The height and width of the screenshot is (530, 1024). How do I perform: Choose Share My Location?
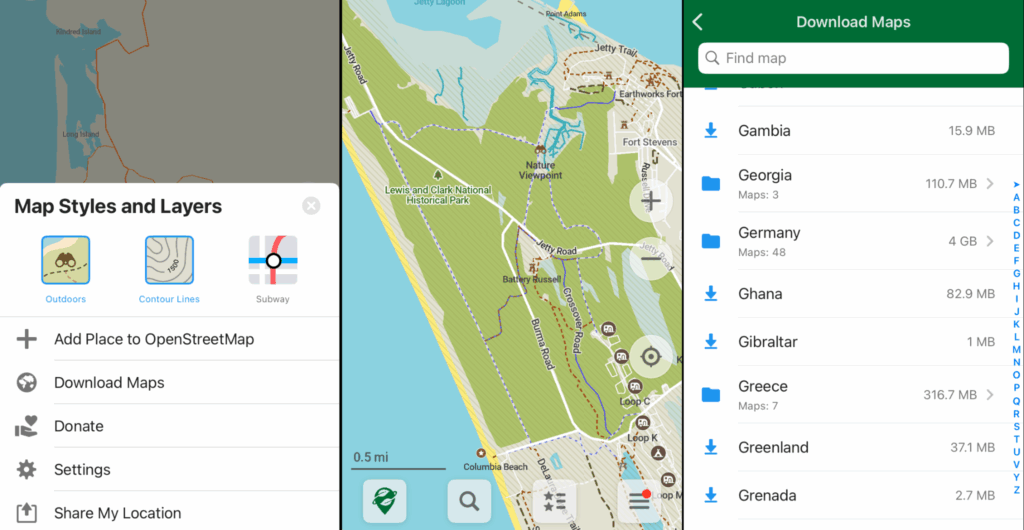point(117,513)
